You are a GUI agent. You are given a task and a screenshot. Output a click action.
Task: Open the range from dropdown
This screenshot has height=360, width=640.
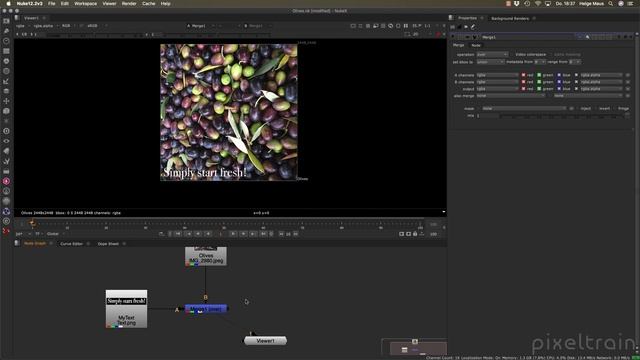(574, 62)
